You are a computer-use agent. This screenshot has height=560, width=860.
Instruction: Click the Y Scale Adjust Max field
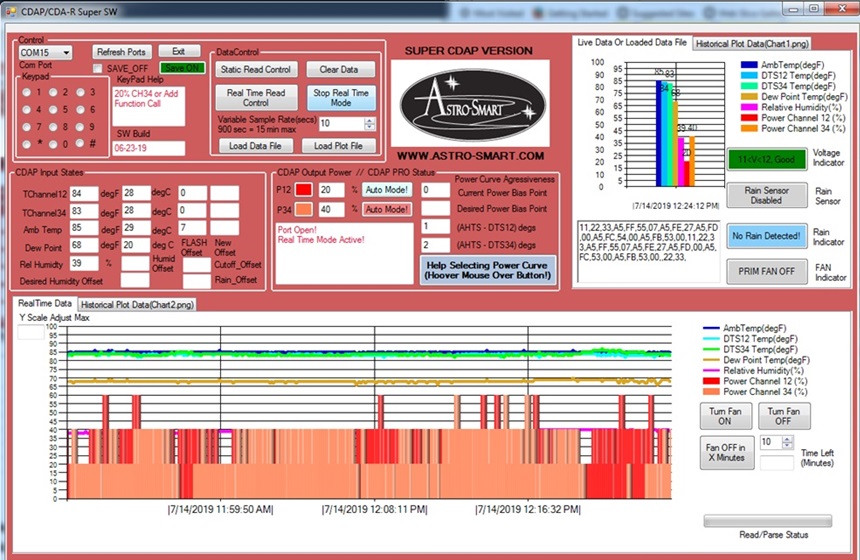pos(31,331)
